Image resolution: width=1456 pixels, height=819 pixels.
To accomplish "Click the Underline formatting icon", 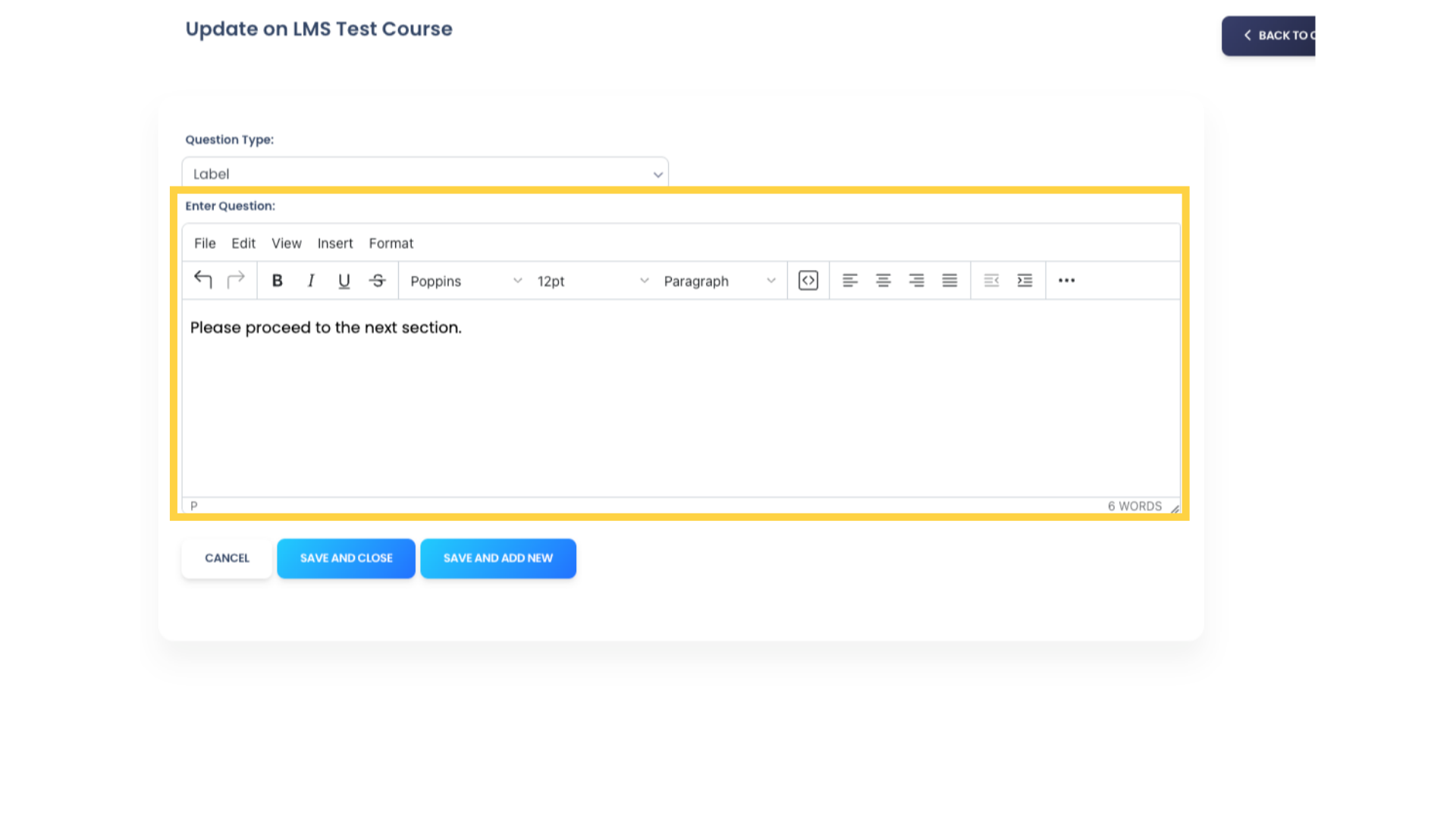I will [344, 280].
